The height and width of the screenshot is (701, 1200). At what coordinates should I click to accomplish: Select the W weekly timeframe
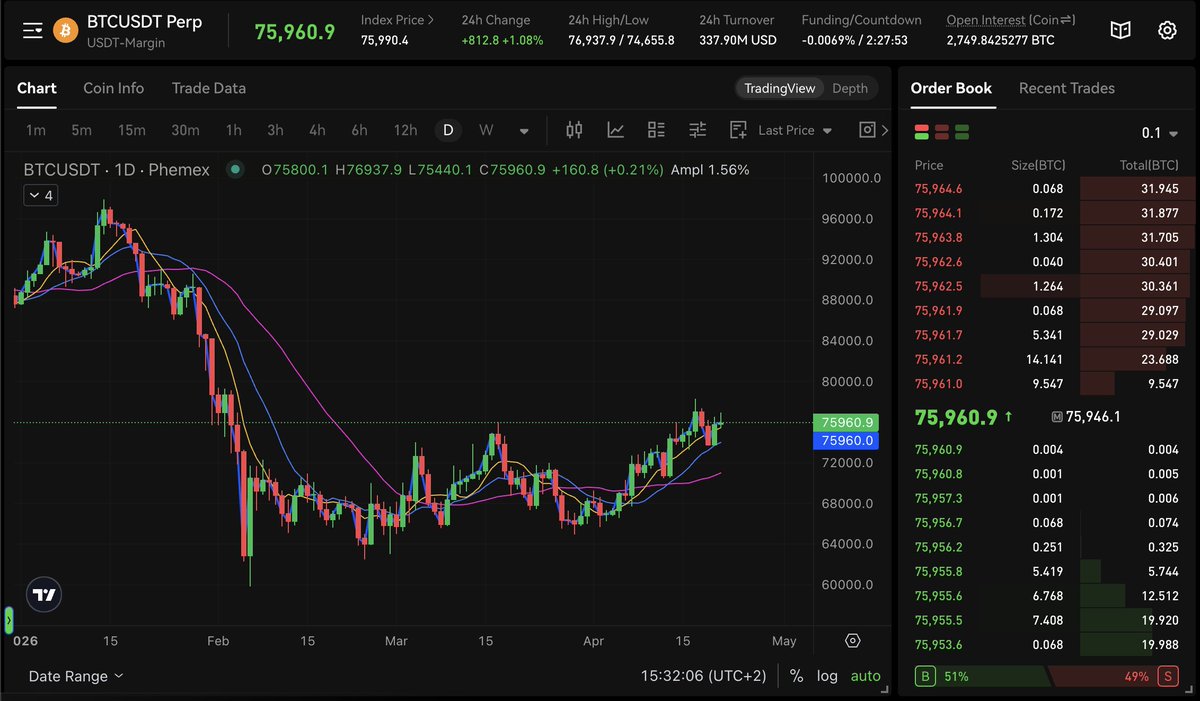point(486,130)
